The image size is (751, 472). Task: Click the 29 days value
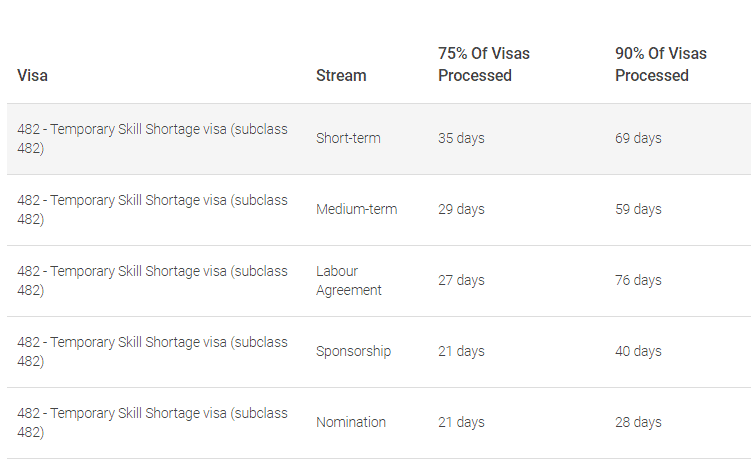click(461, 209)
